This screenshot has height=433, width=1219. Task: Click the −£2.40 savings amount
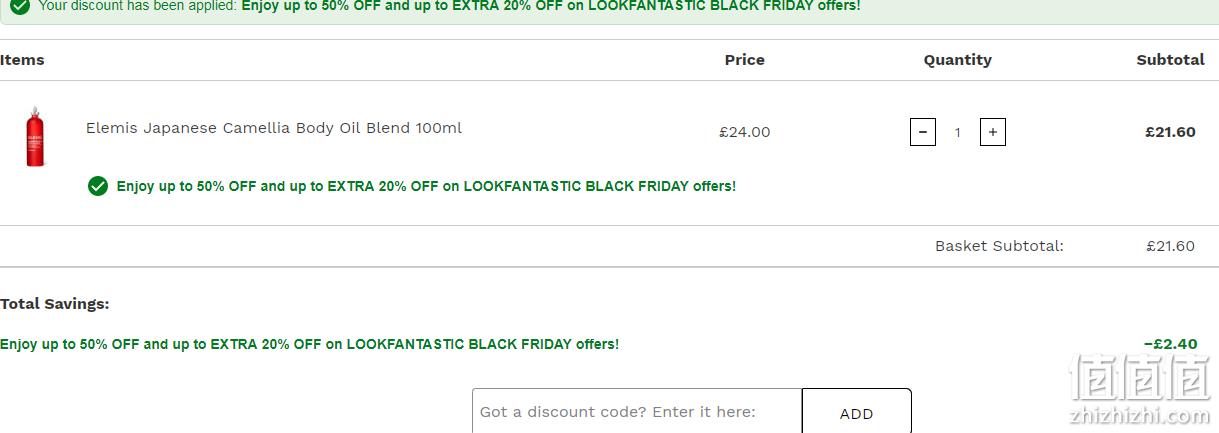tap(1170, 344)
